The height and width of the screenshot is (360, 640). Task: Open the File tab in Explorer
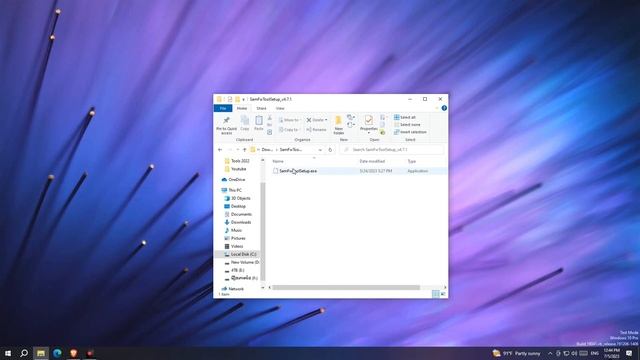[223, 108]
